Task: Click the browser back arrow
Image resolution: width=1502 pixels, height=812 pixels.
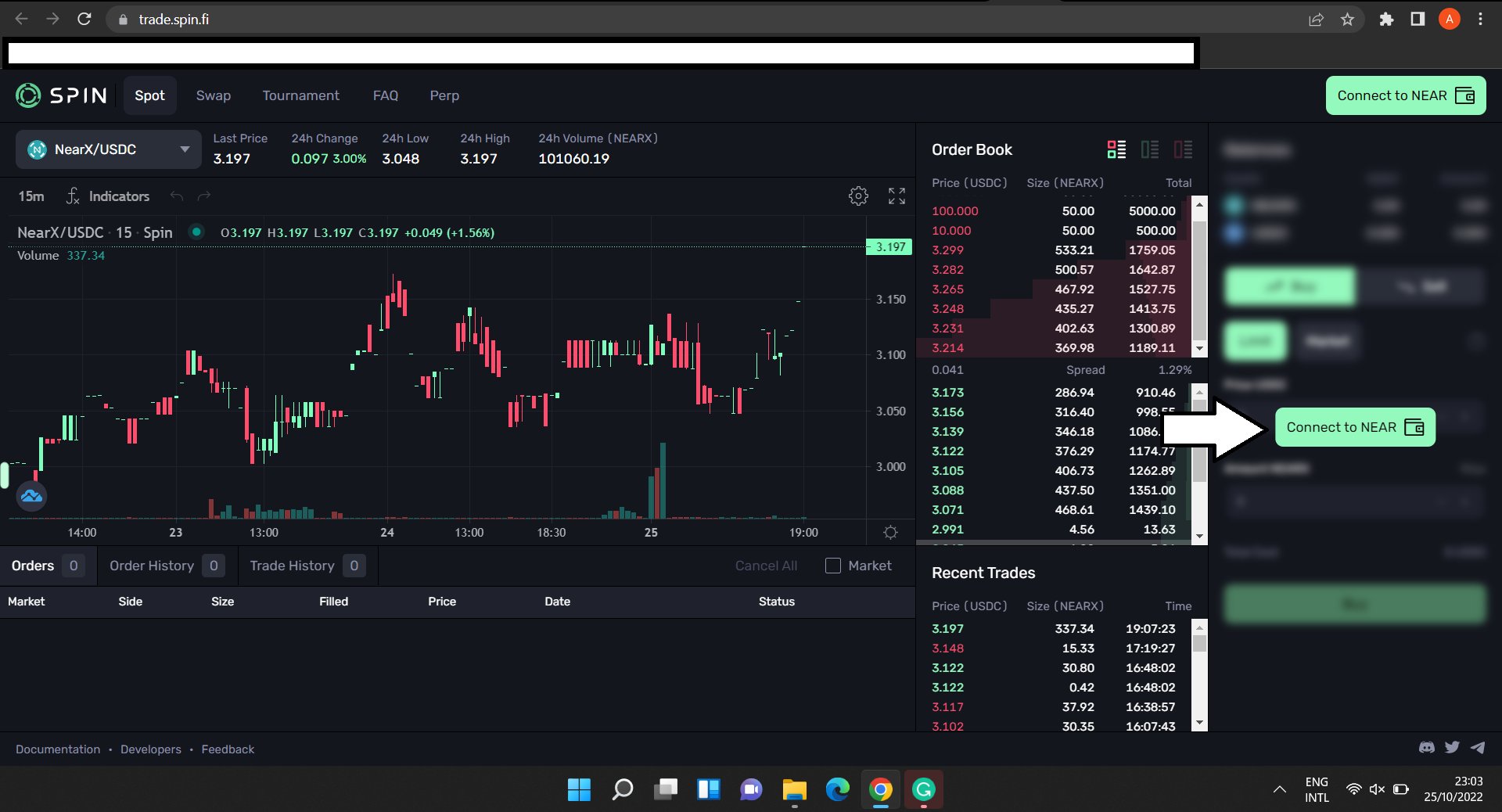Action: click(x=22, y=19)
